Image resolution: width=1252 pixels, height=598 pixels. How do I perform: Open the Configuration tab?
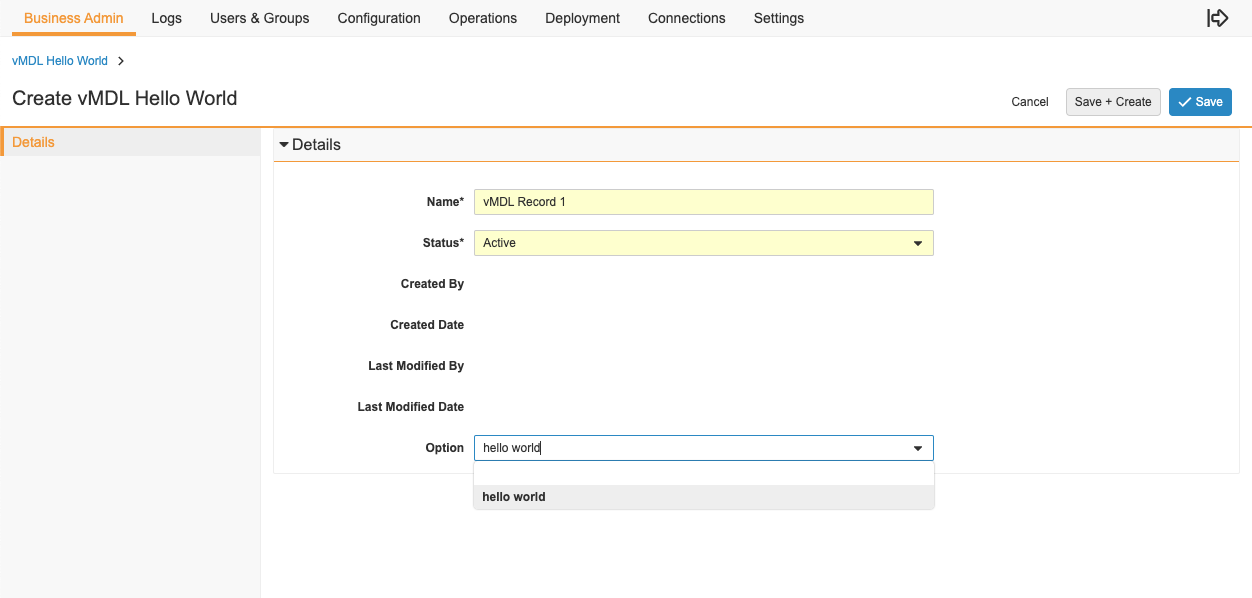click(x=379, y=18)
